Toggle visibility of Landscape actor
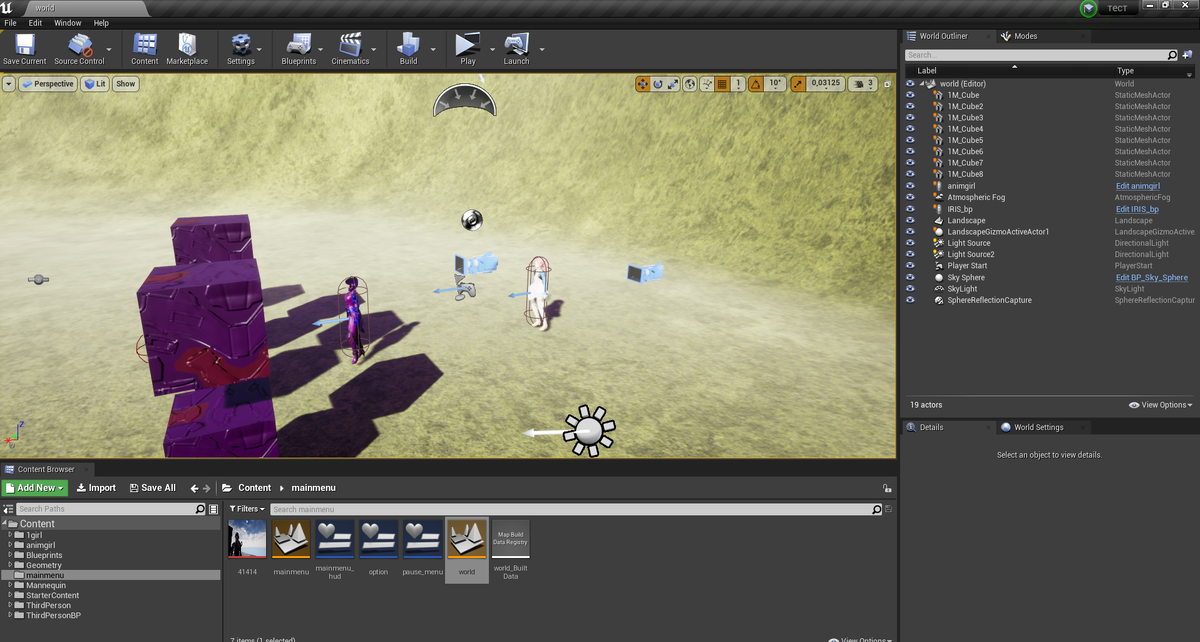The width and height of the screenshot is (1200, 642). point(910,220)
